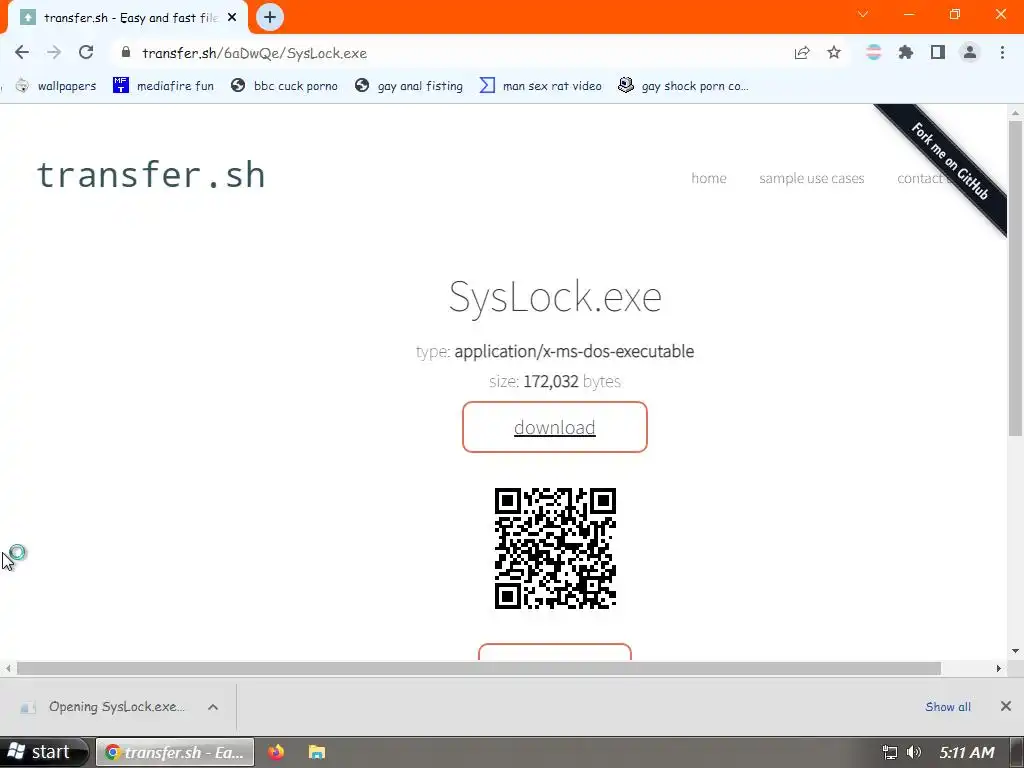
Task: Click the QR code image
Action: (x=555, y=548)
